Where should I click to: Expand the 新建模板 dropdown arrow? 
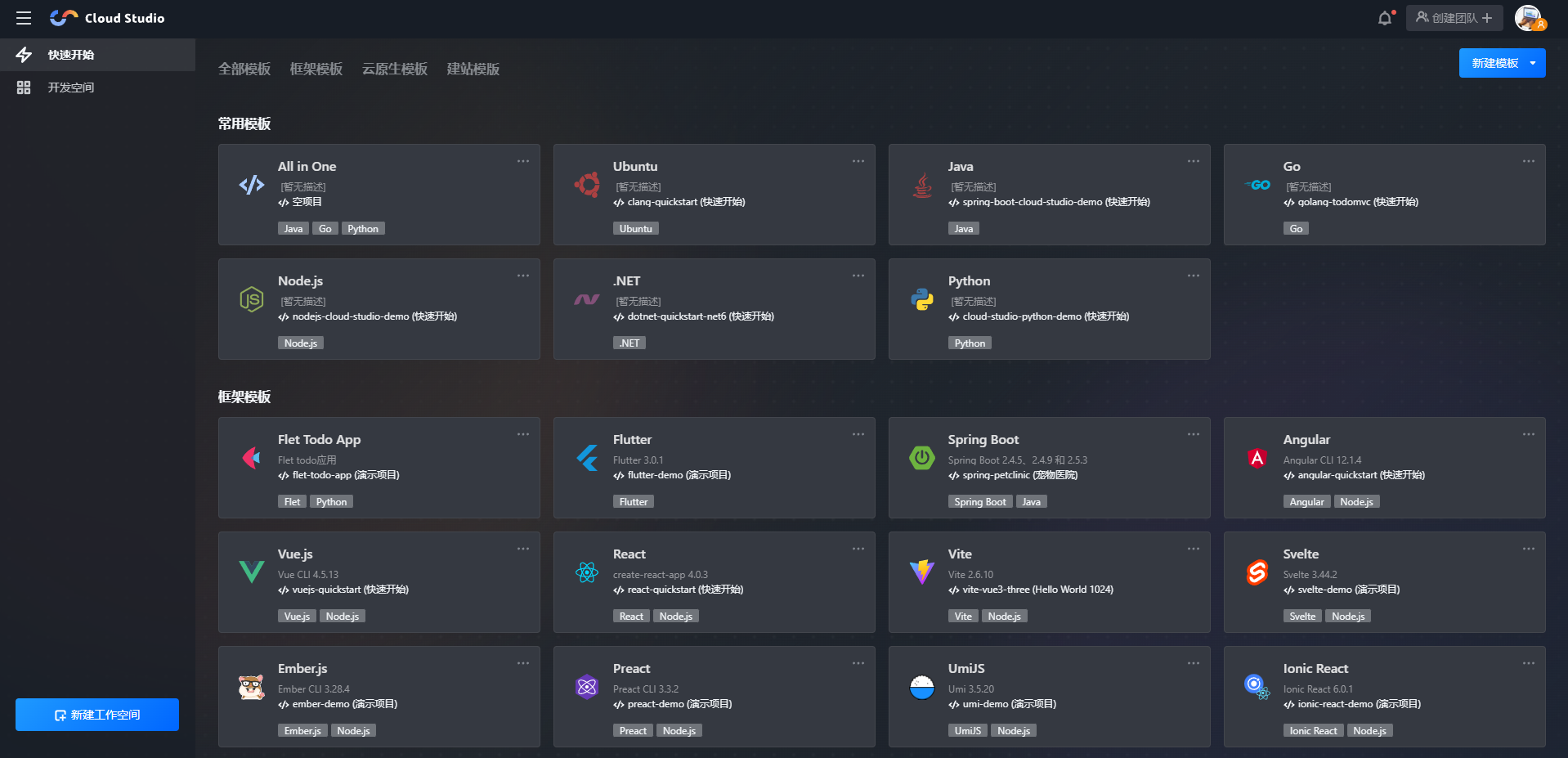tap(1533, 63)
